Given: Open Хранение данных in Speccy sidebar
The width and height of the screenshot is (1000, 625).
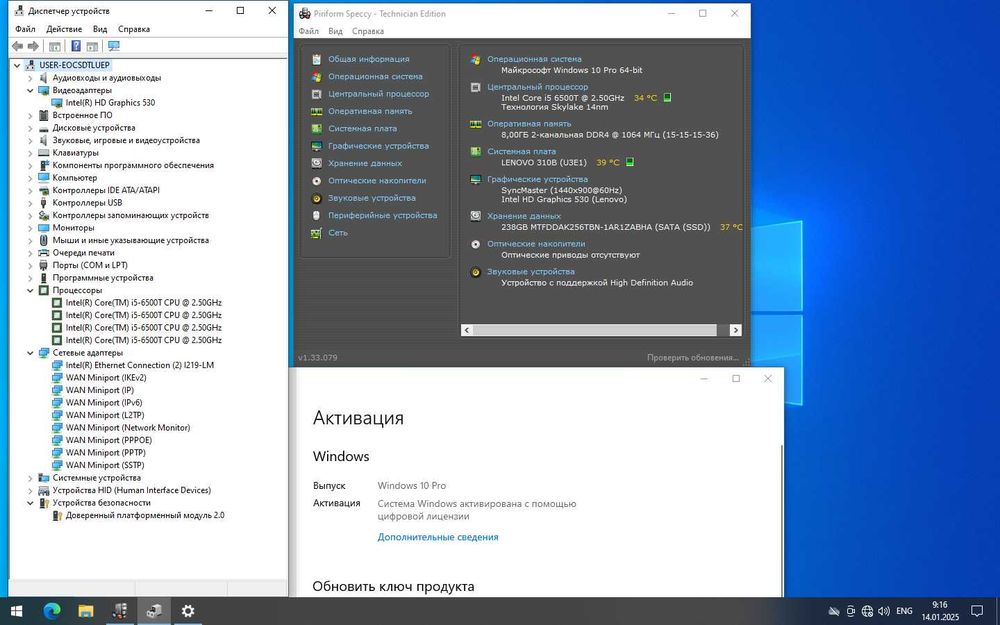Looking at the screenshot, I should coord(365,163).
